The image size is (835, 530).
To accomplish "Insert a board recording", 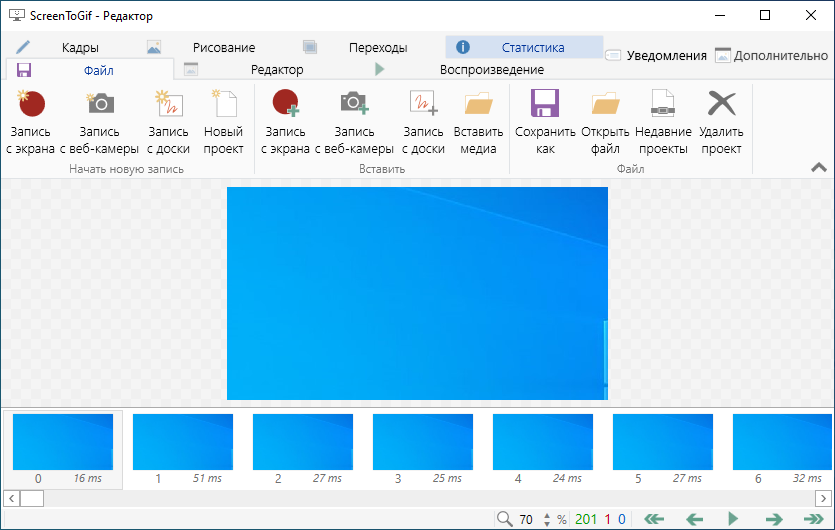I will (423, 123).
